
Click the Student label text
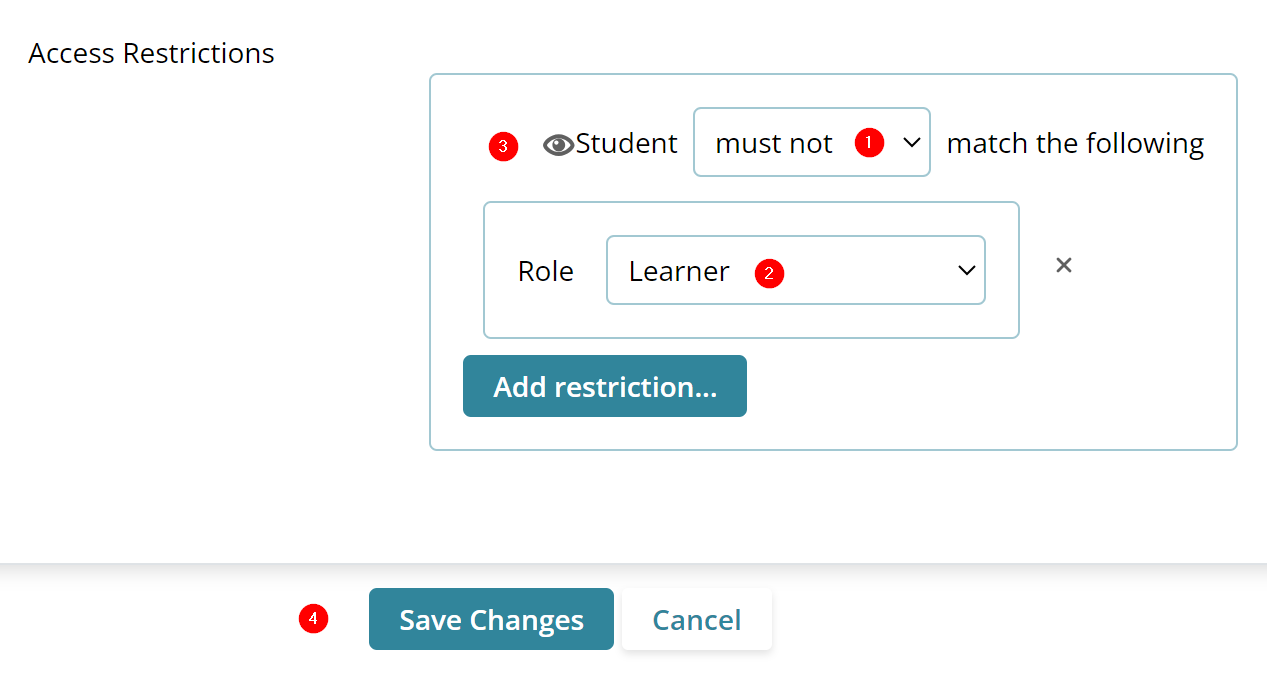(627, 144)
